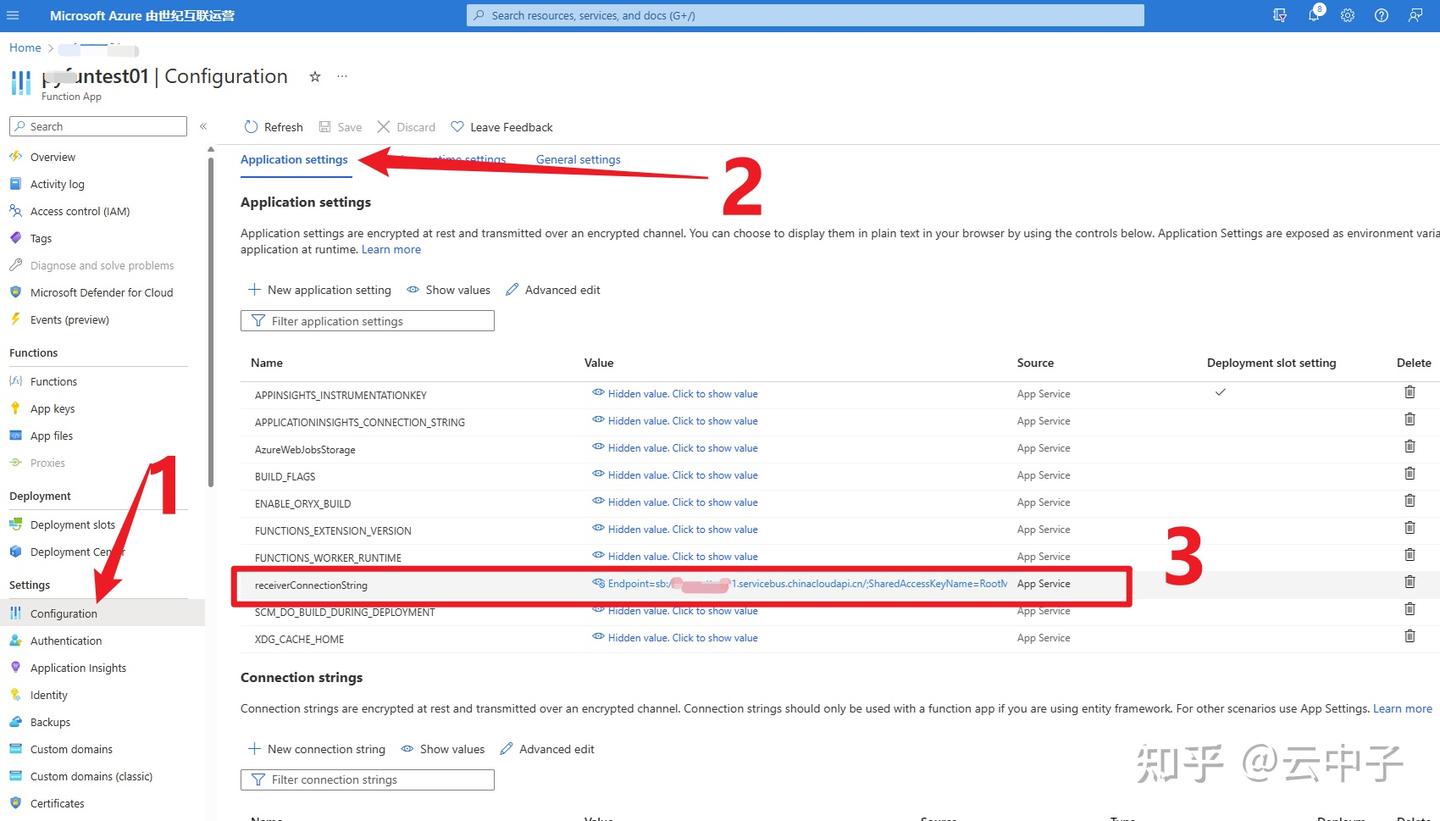Select the Application settings tab

pos(294,159)
